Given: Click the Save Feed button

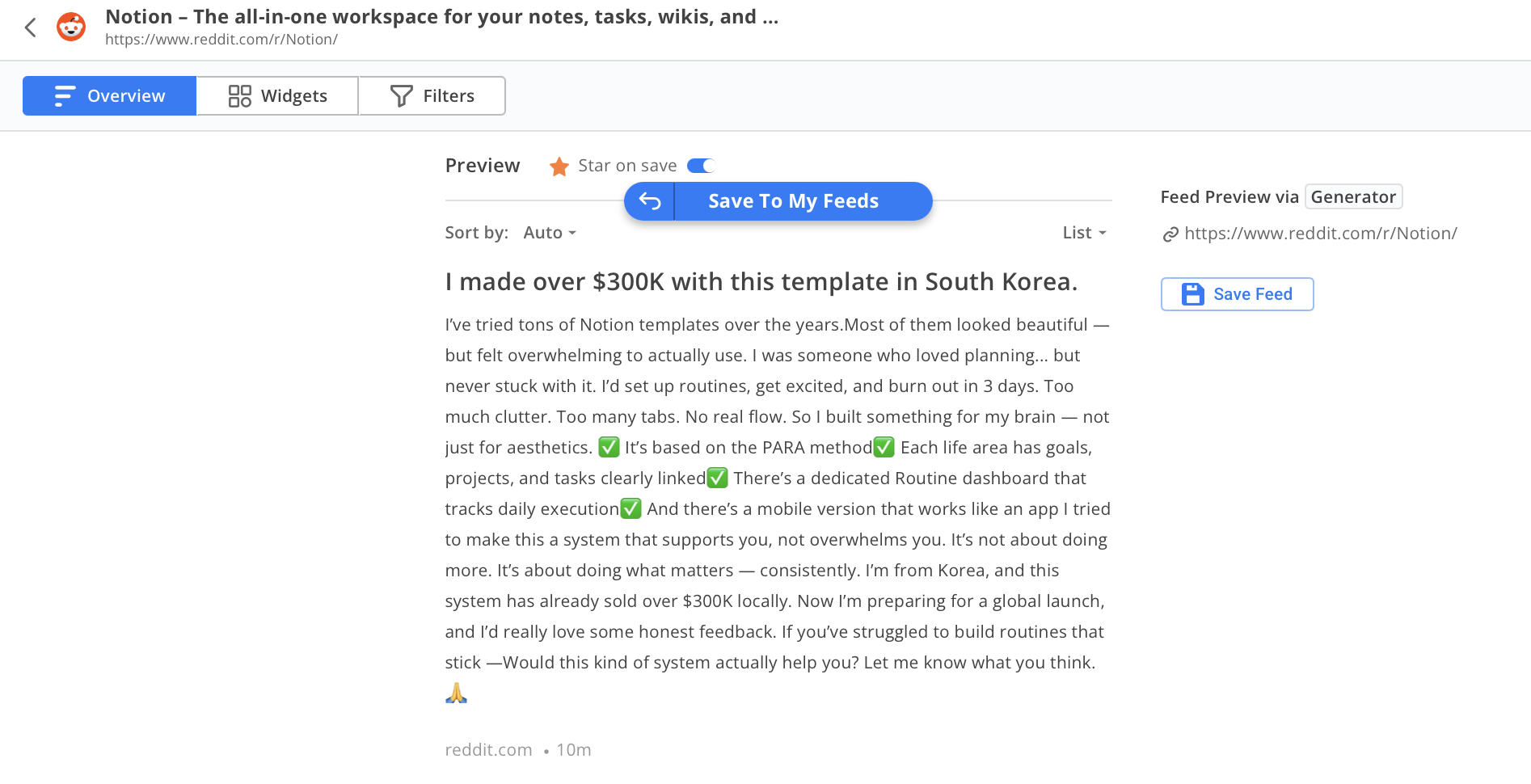Looking at the screenshot, I should tap(1237, 294).
